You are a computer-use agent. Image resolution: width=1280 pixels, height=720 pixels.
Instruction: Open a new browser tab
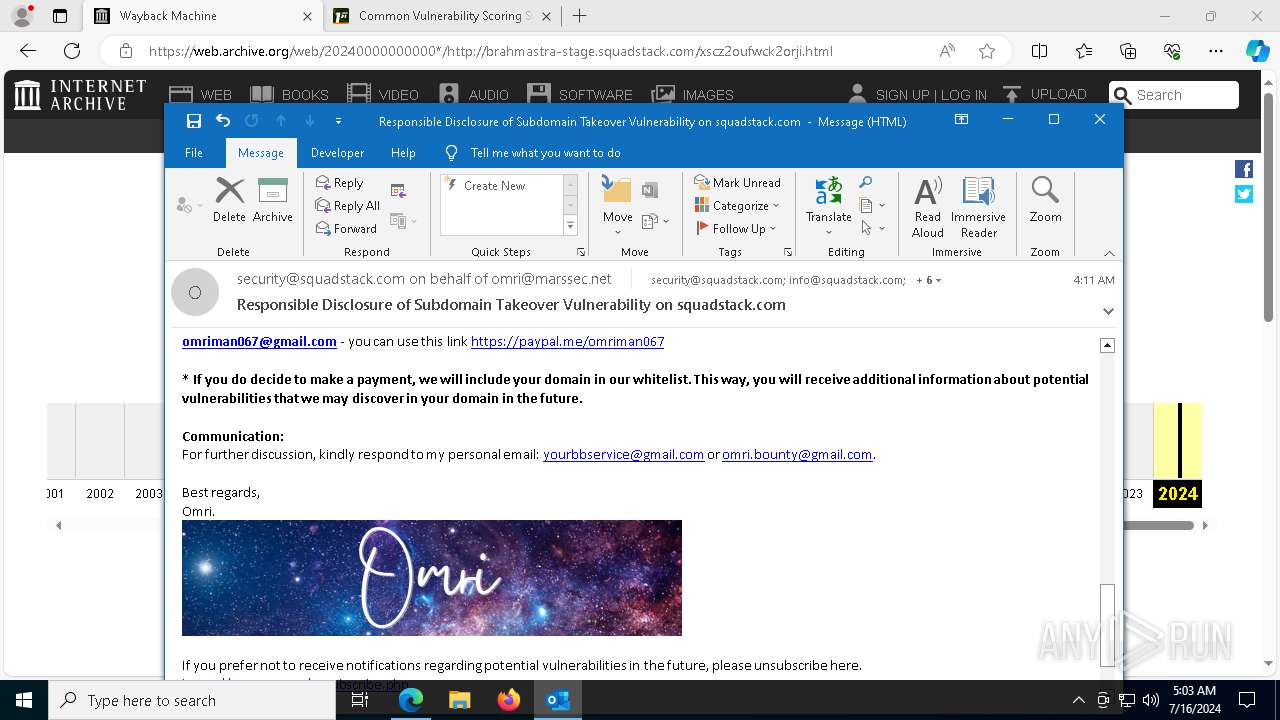click(x=579, y=16)
